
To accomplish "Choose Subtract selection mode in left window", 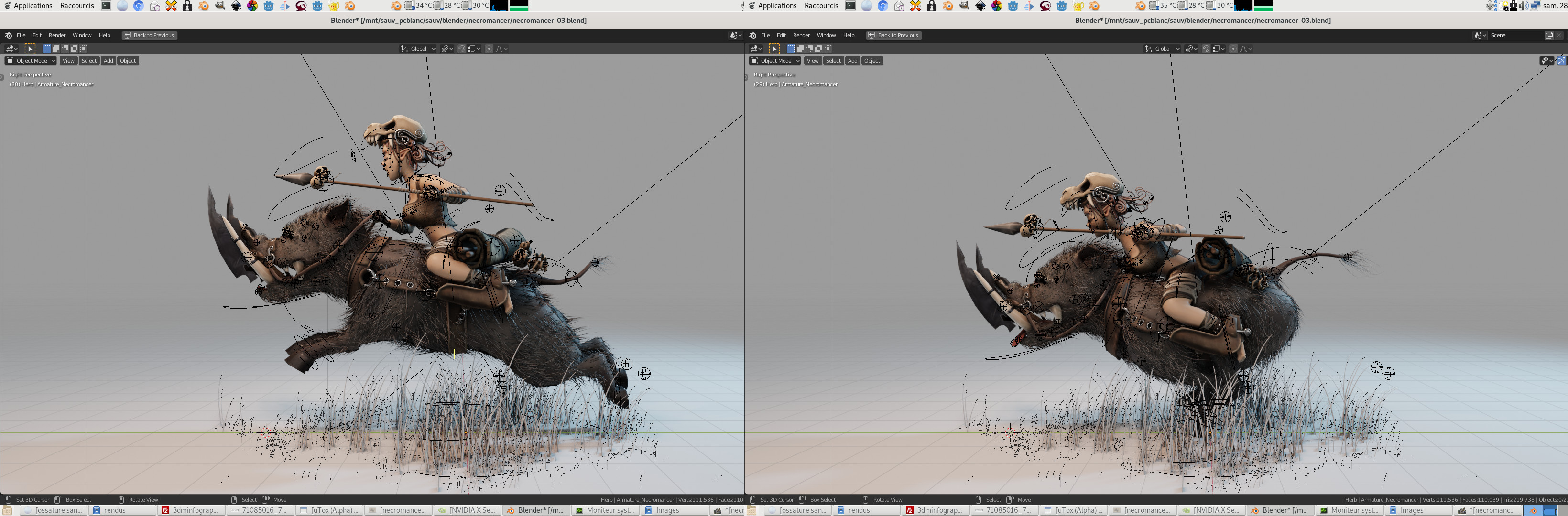I will 65,49.
